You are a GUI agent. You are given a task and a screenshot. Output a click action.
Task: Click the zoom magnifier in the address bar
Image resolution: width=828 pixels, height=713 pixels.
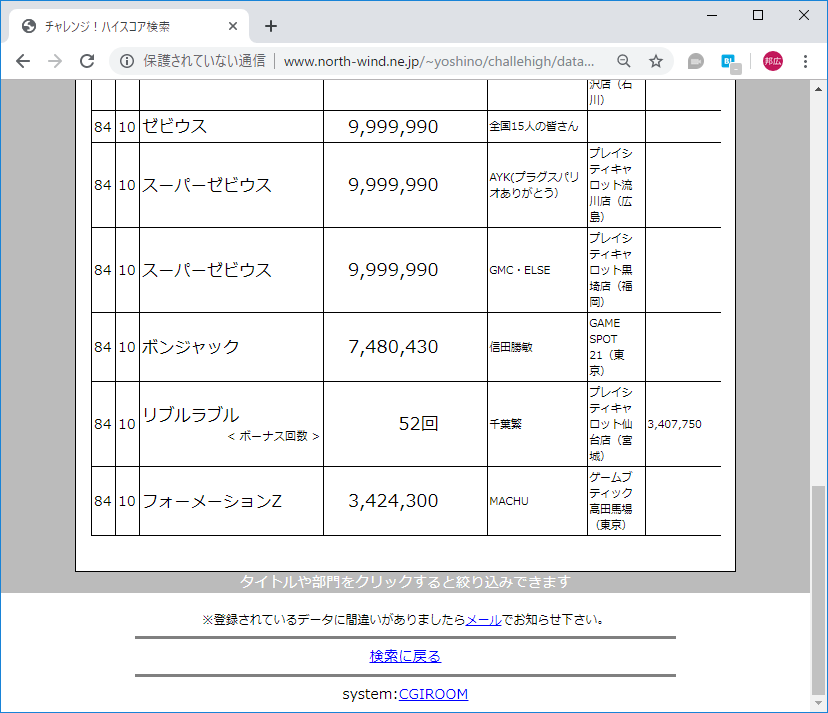[622, 60]
